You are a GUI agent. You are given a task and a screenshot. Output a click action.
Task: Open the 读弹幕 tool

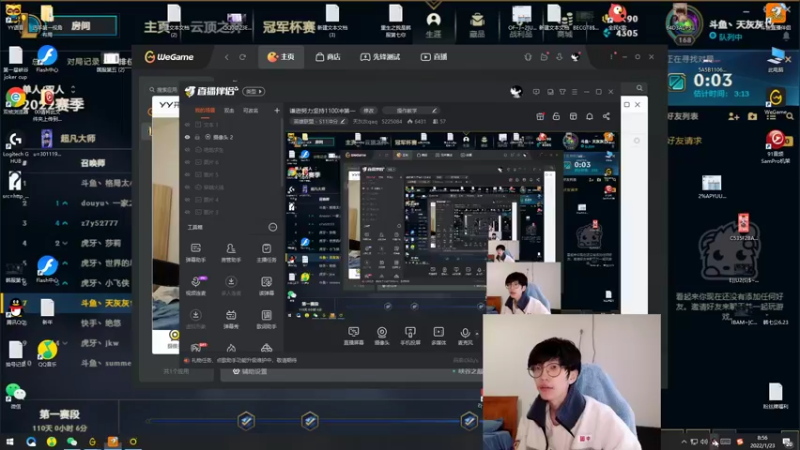coord(266,286)
